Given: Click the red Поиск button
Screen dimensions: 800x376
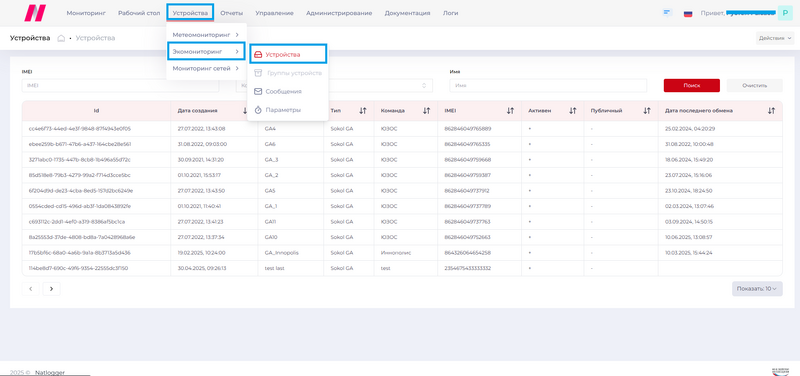Looking at the screenshot, I should (692, 85).
